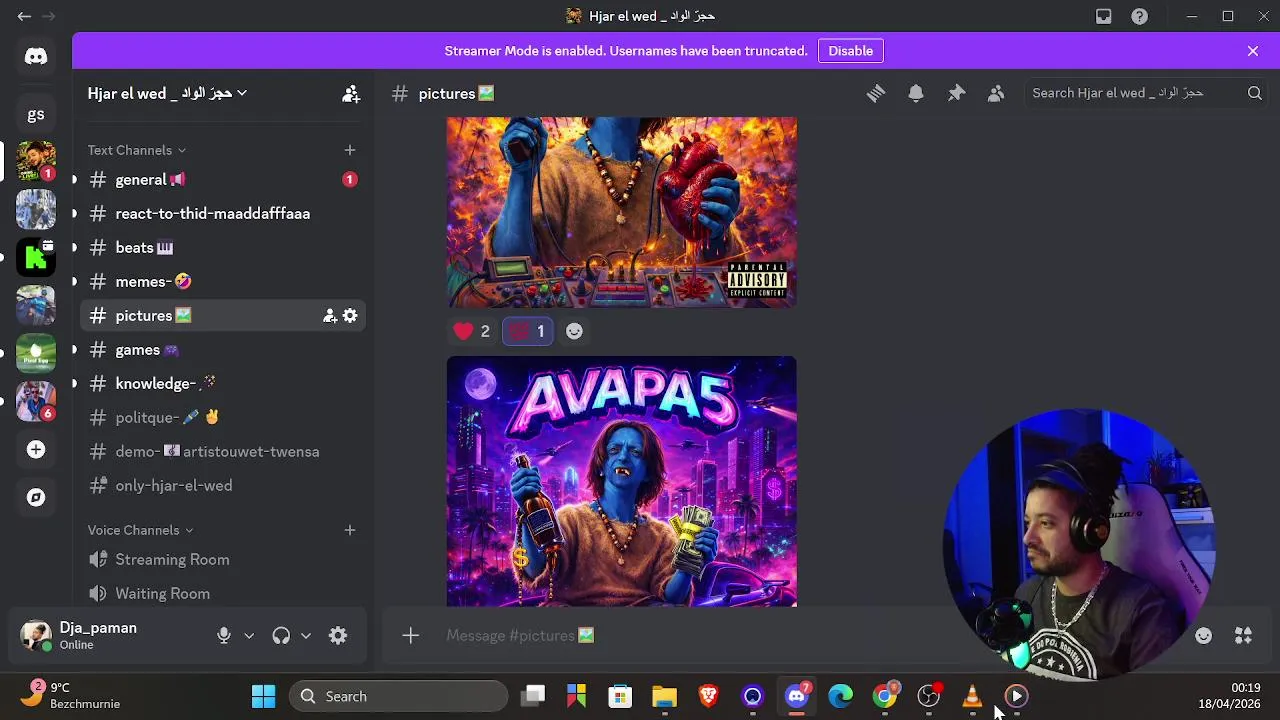This screenshot has height=720, width=1280.
Task: Show pinned messages icon
Action: click(x=956, y=93)
